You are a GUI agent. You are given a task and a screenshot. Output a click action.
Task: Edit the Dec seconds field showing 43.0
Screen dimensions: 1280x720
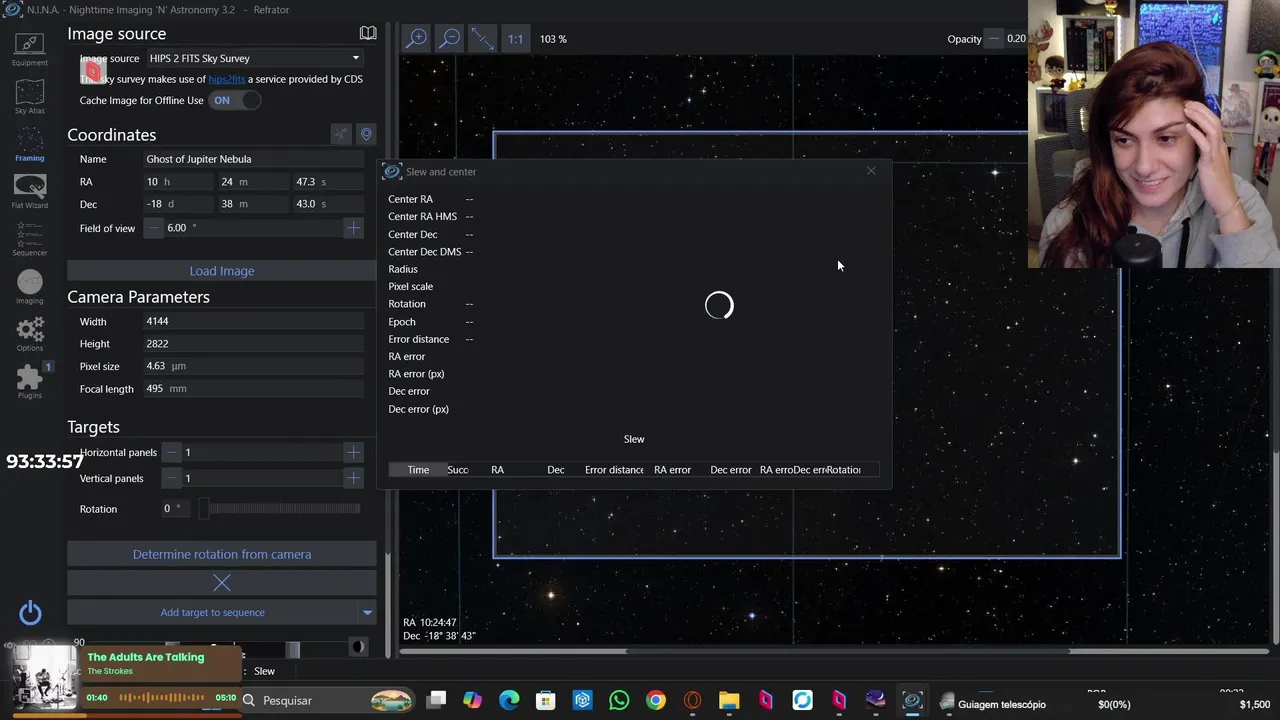329,204
